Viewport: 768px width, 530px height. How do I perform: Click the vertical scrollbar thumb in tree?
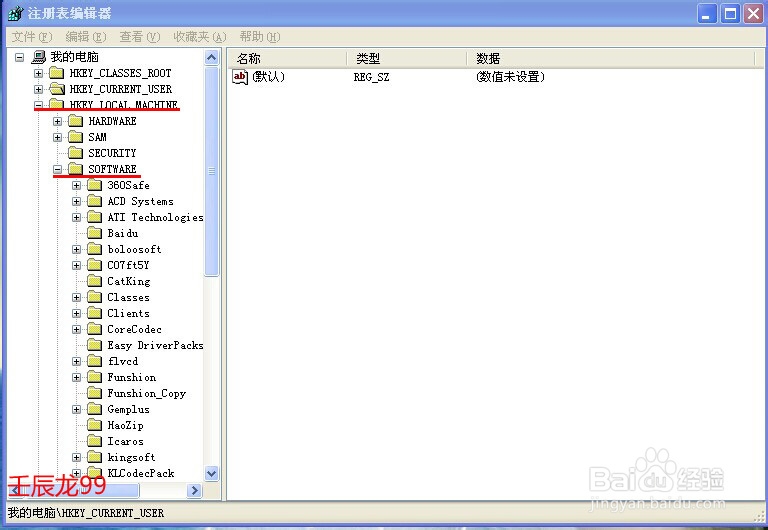(212, 171)
